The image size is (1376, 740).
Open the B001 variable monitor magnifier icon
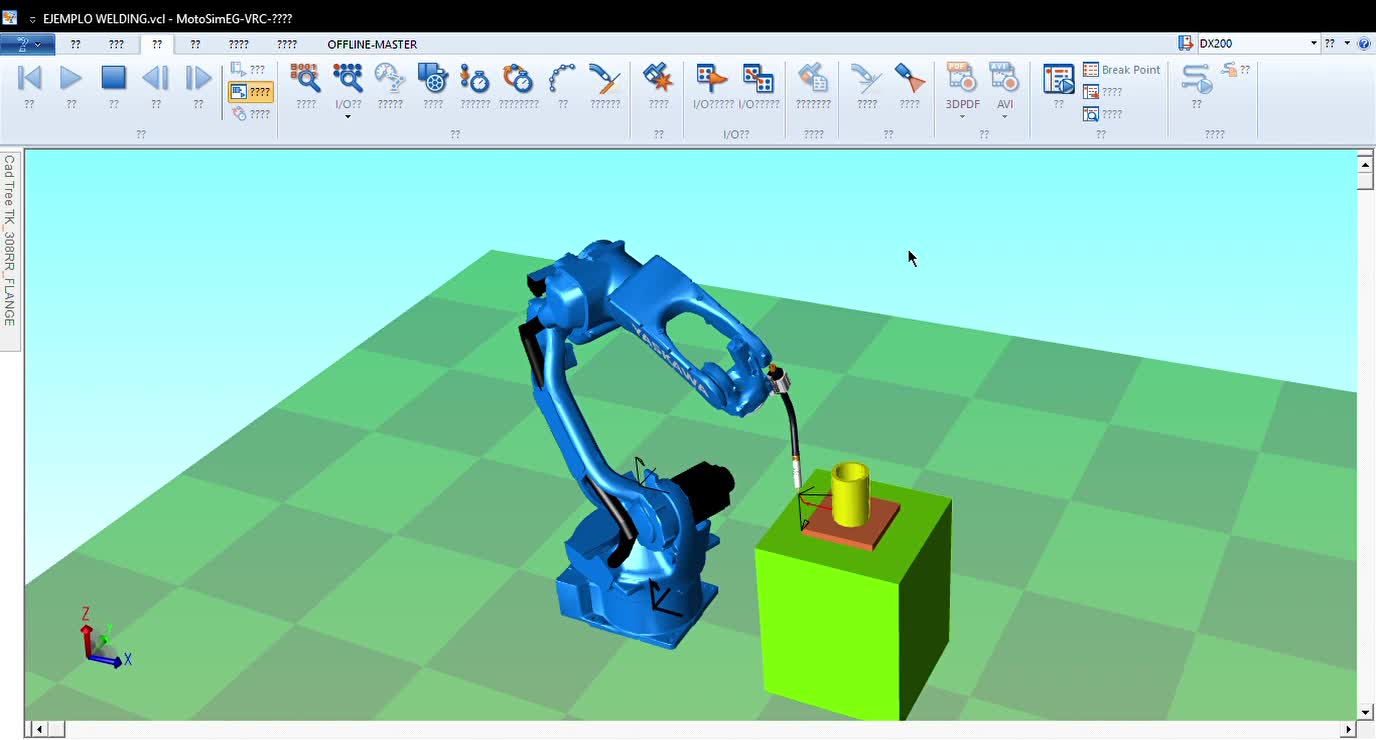pyautogui.click(x=305, y=78)
